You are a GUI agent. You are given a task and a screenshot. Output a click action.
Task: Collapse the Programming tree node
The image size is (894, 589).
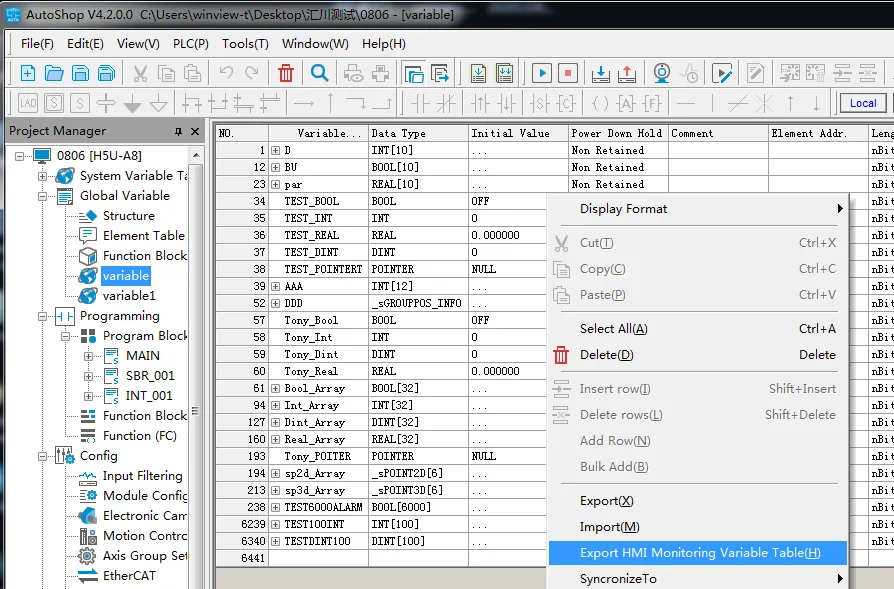pyautogui.click(x=43, y=316)
